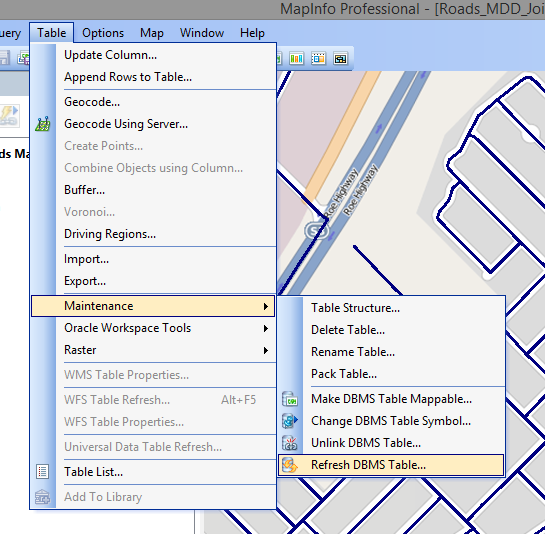Open the Help menu
Viewport: 545px width, 534px height.
252,33
